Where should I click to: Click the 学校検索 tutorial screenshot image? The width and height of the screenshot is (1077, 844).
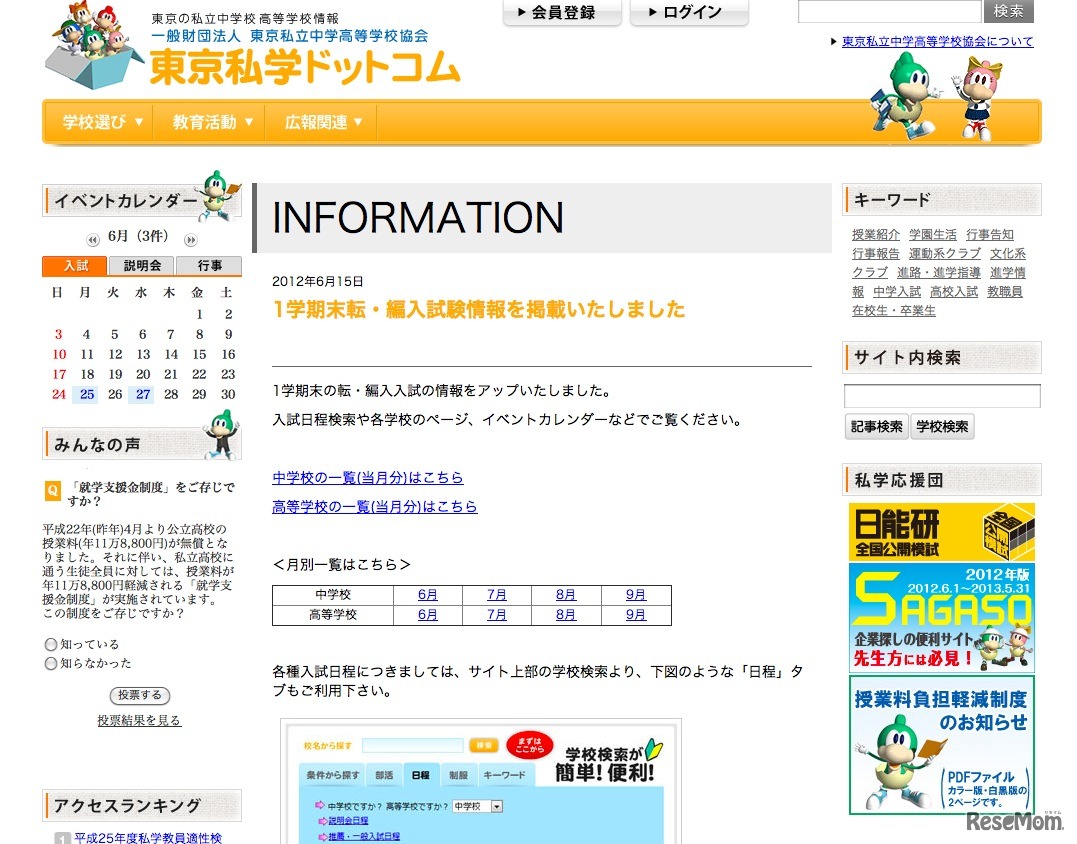[x=481, y=782]
